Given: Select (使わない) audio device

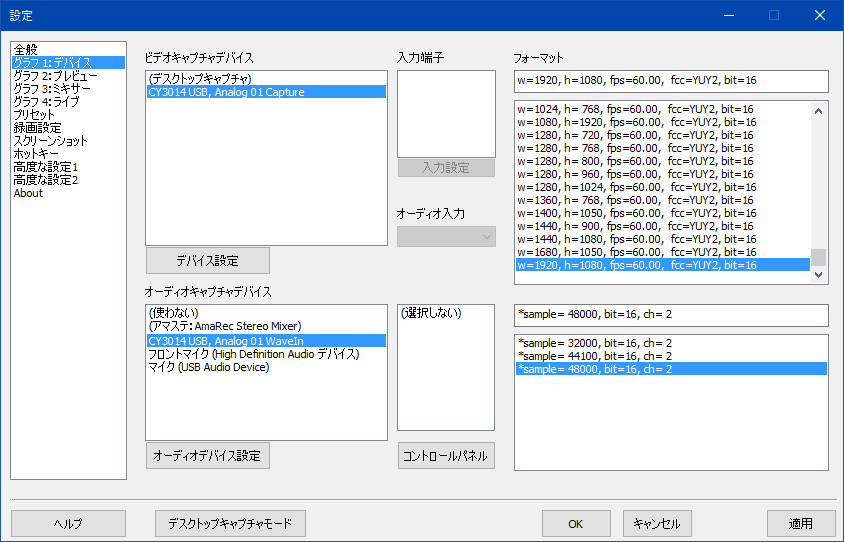Looking at the screenshot, I should tap(266, 313).
